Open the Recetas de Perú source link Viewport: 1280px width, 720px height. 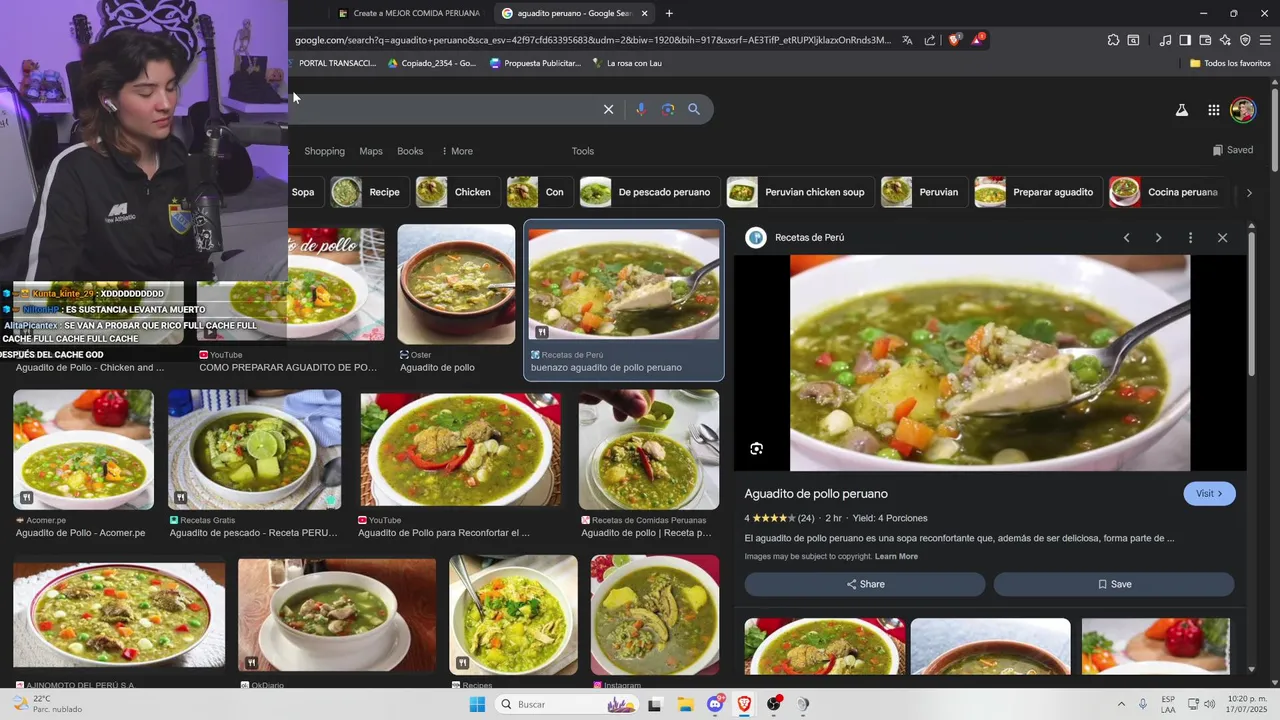[809, 237]
